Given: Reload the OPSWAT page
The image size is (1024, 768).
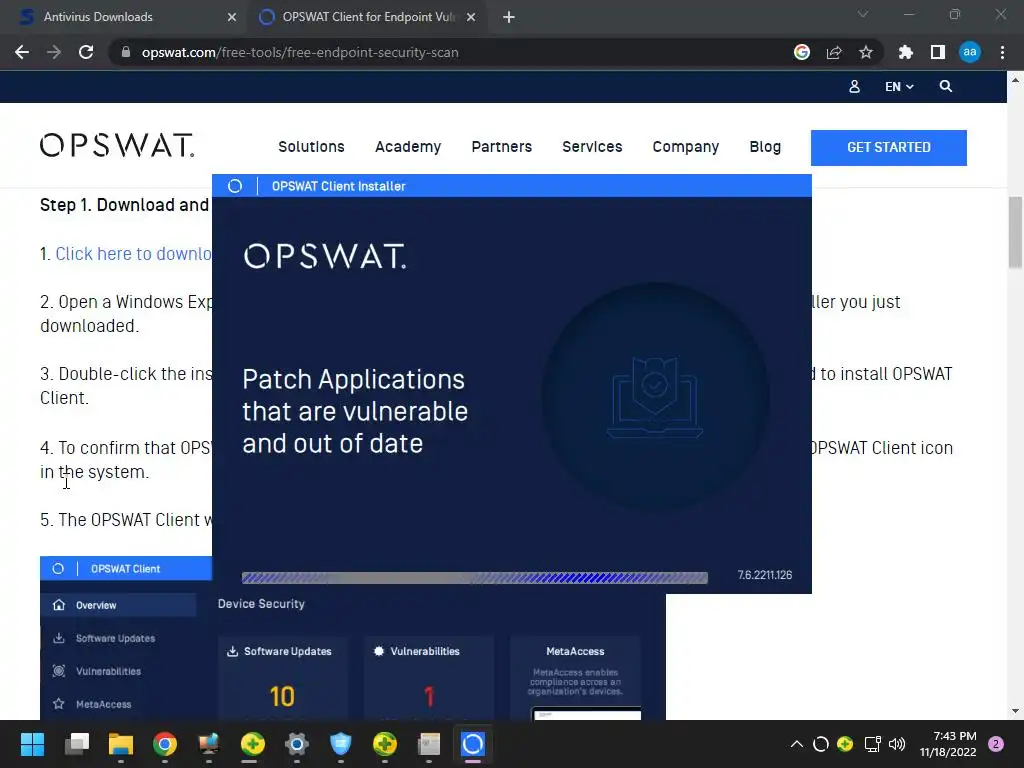Looking at the screenshot, I should [x=86, y=52].
